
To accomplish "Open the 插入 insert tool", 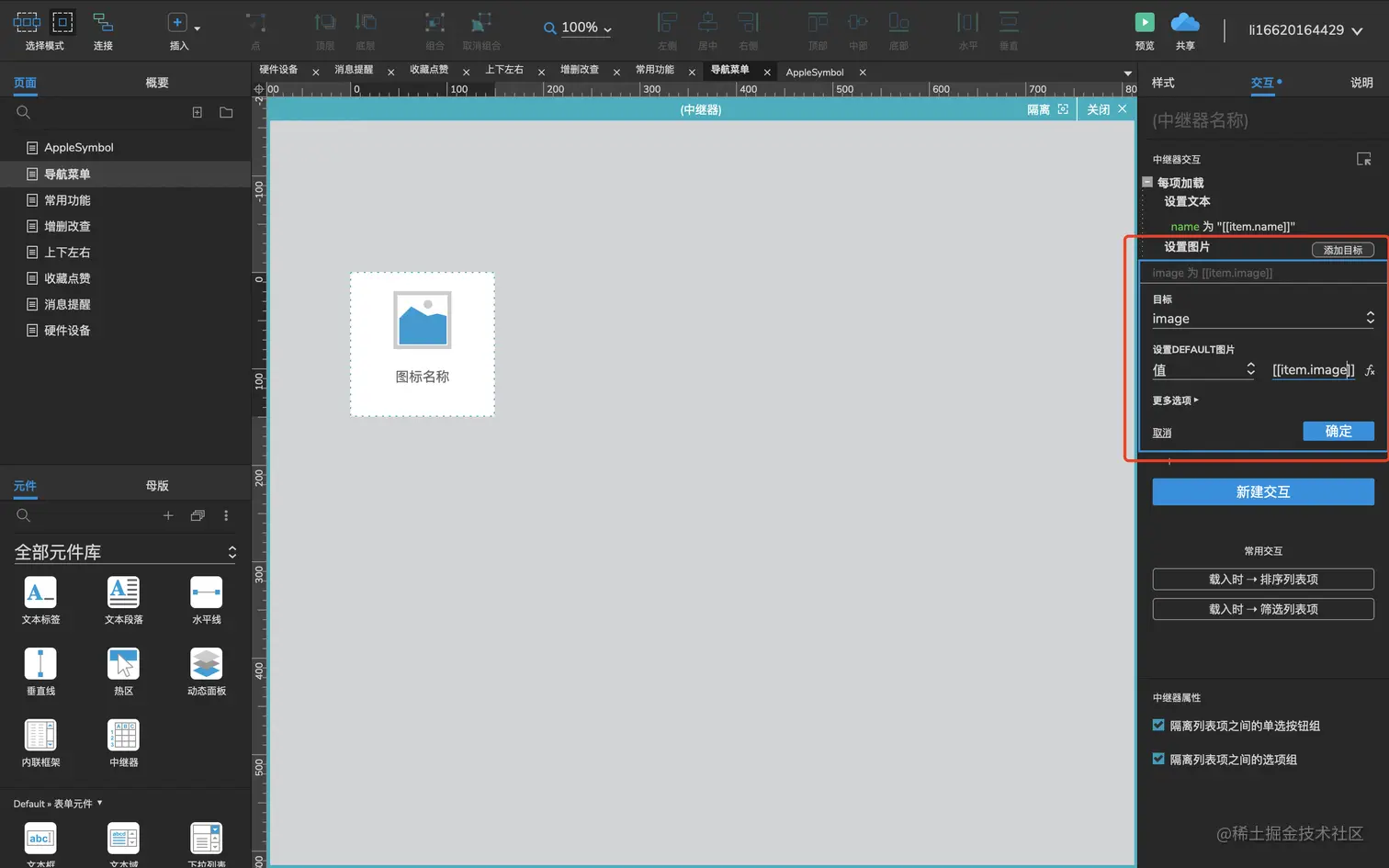I will 178,22.
